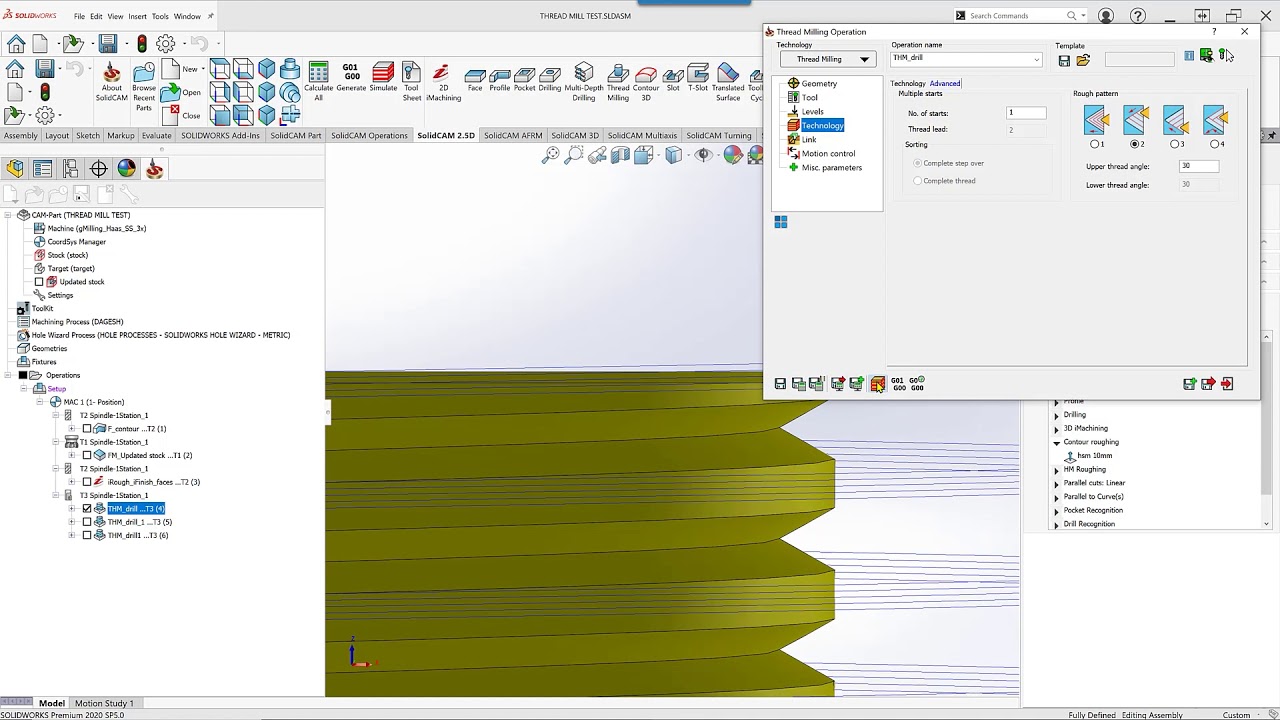The image size is (1280, 720).
Task: Switch to SolidCAM Operations ribbon tab
Action: (x=369, y=136)
